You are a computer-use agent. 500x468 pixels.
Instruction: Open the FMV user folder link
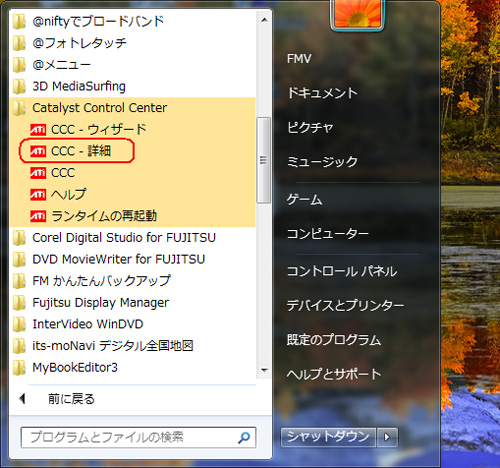(299, 59)
